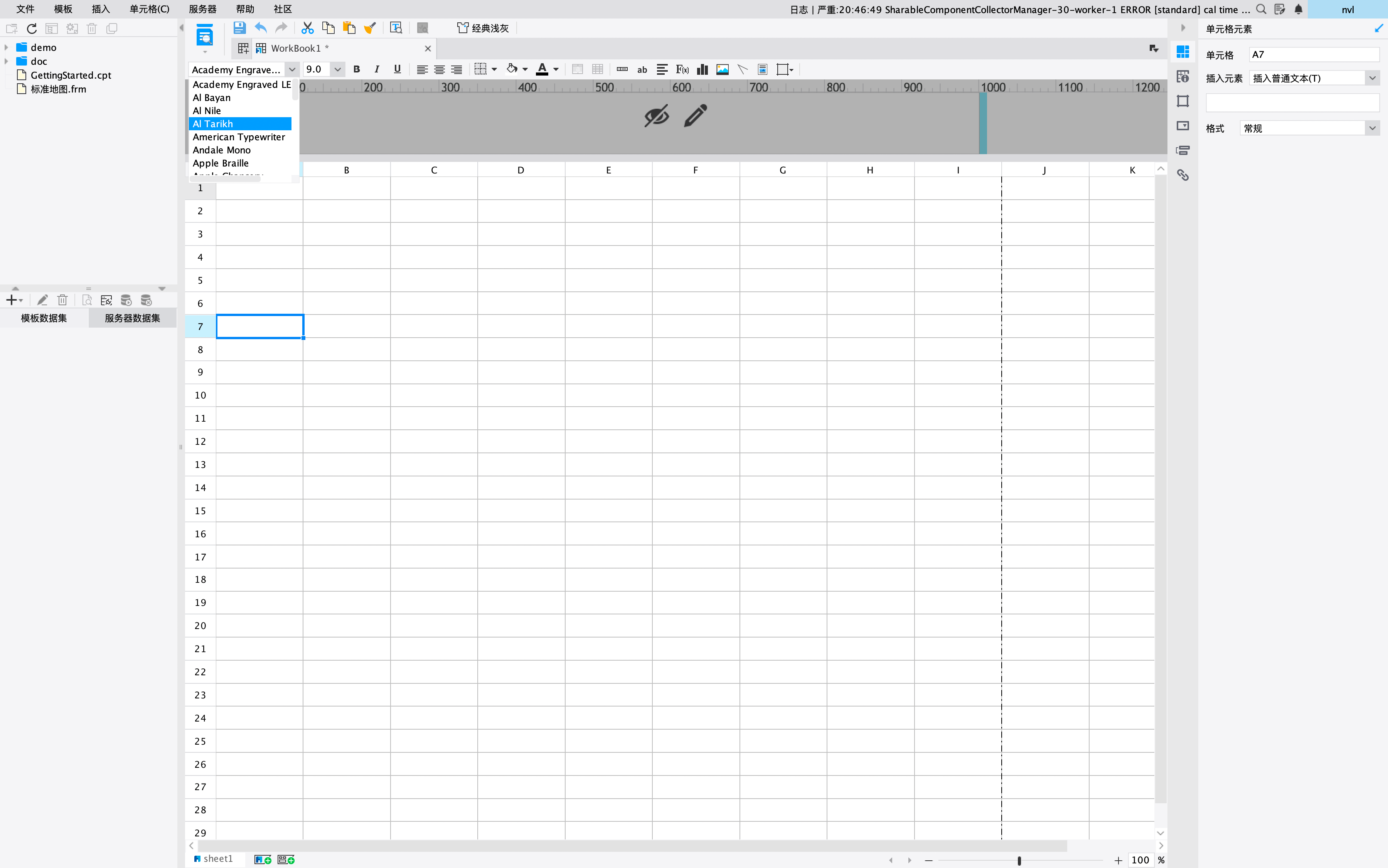Image resolution: width=1388 pixels, height=868 pixels.
Task: Click the zoom in plus button
Action: [x=1118, y=861]
